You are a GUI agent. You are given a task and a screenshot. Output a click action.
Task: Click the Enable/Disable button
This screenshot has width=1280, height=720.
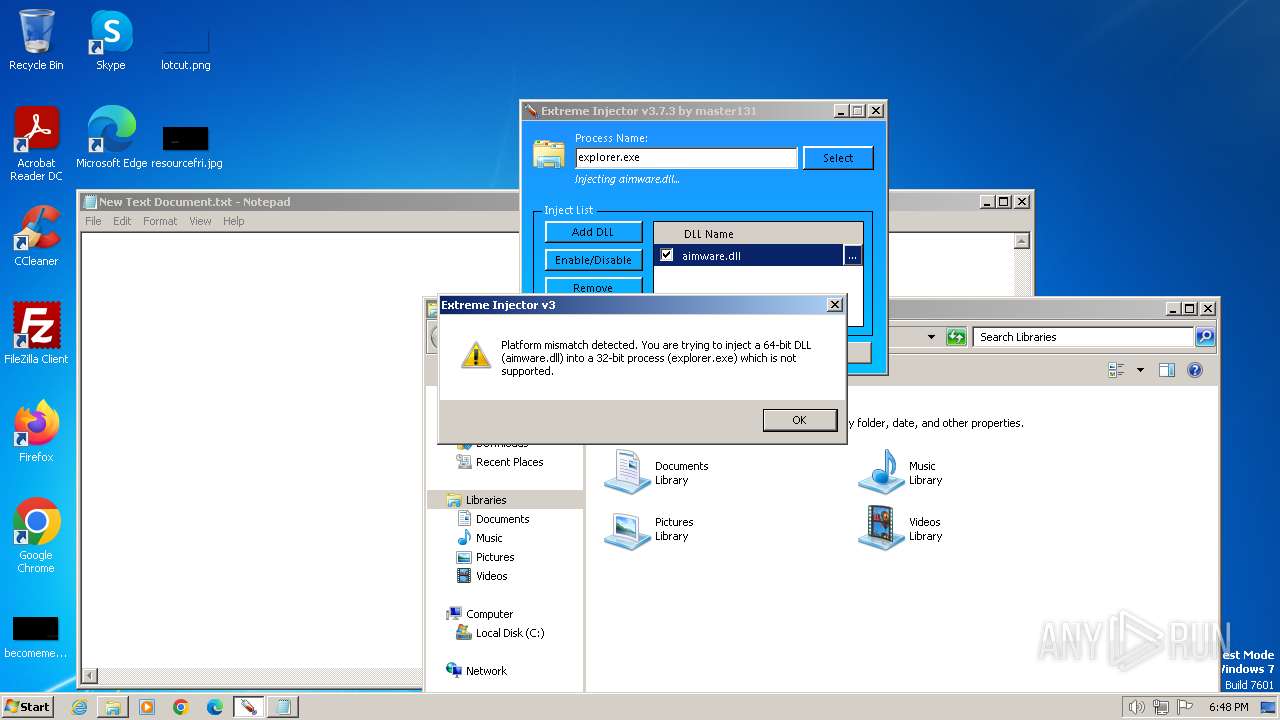tap(593, 260)
